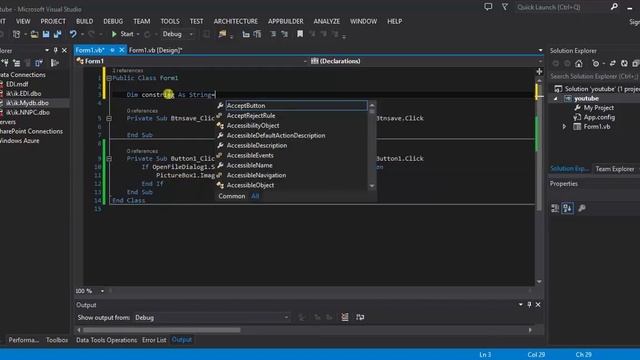Click the Save icon in the toolbar
This screenshot has height=360, width=640.
(x=46, y=34)
